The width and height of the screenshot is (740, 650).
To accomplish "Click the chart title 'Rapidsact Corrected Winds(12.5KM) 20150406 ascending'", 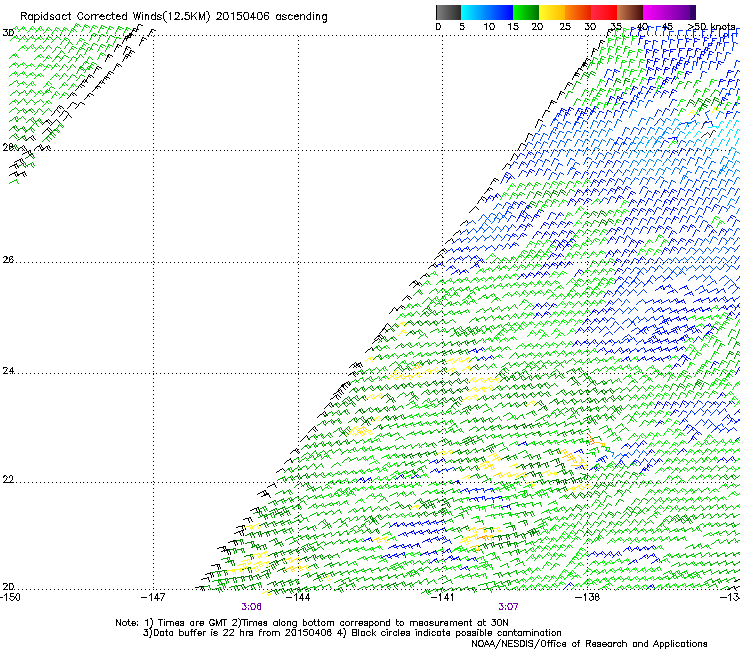I will pos(174,17).
